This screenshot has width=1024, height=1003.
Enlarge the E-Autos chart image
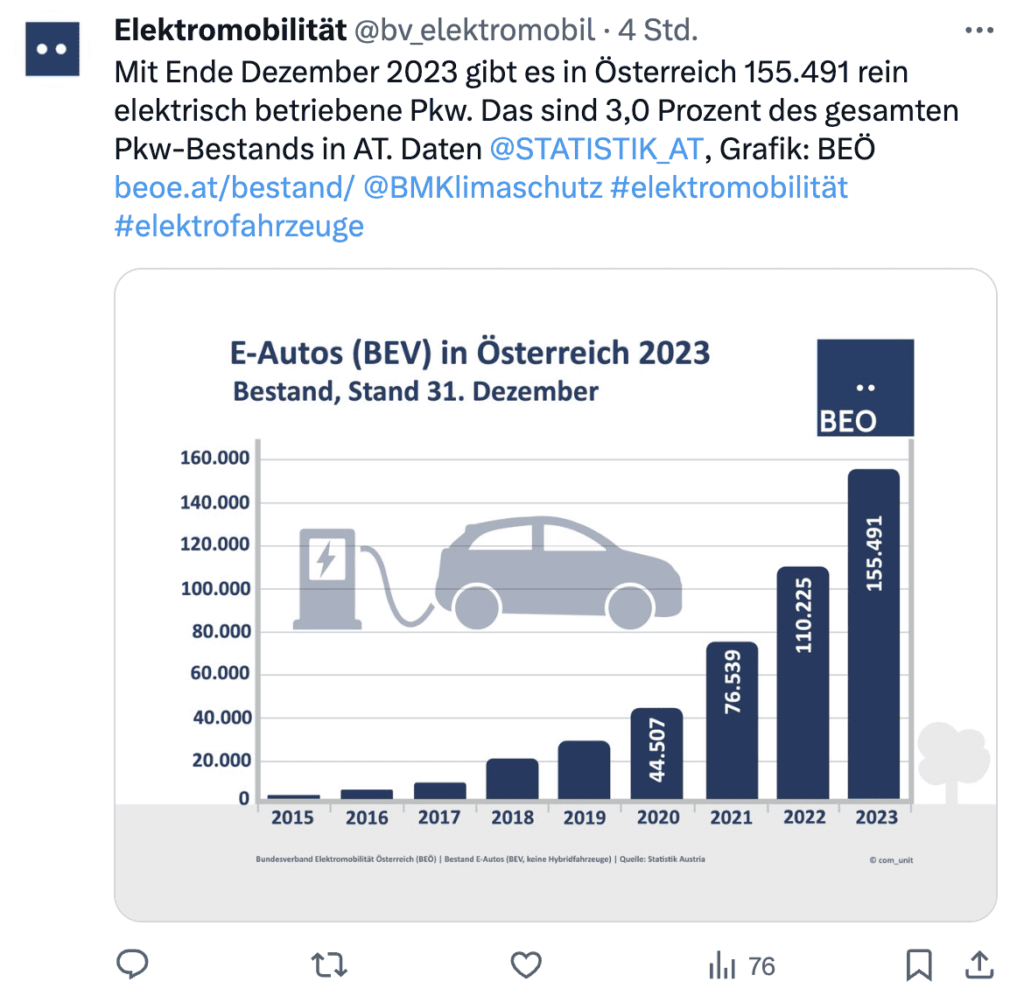[556, 595]
